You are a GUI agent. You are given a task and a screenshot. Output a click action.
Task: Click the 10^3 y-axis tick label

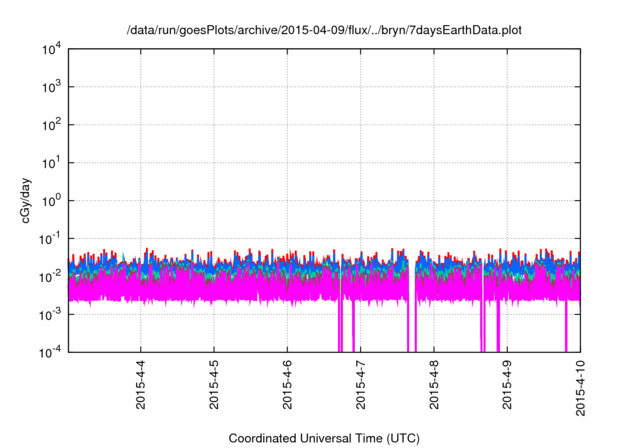click(x=52, y=87)
